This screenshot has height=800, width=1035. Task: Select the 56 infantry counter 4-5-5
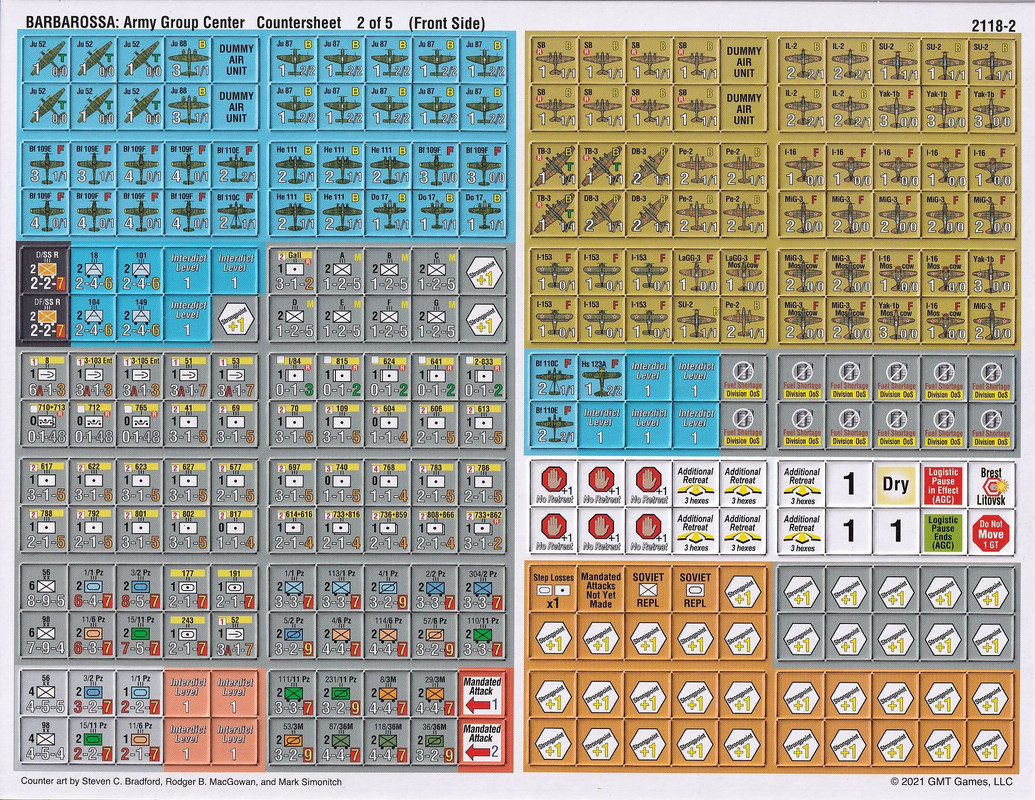46,694
